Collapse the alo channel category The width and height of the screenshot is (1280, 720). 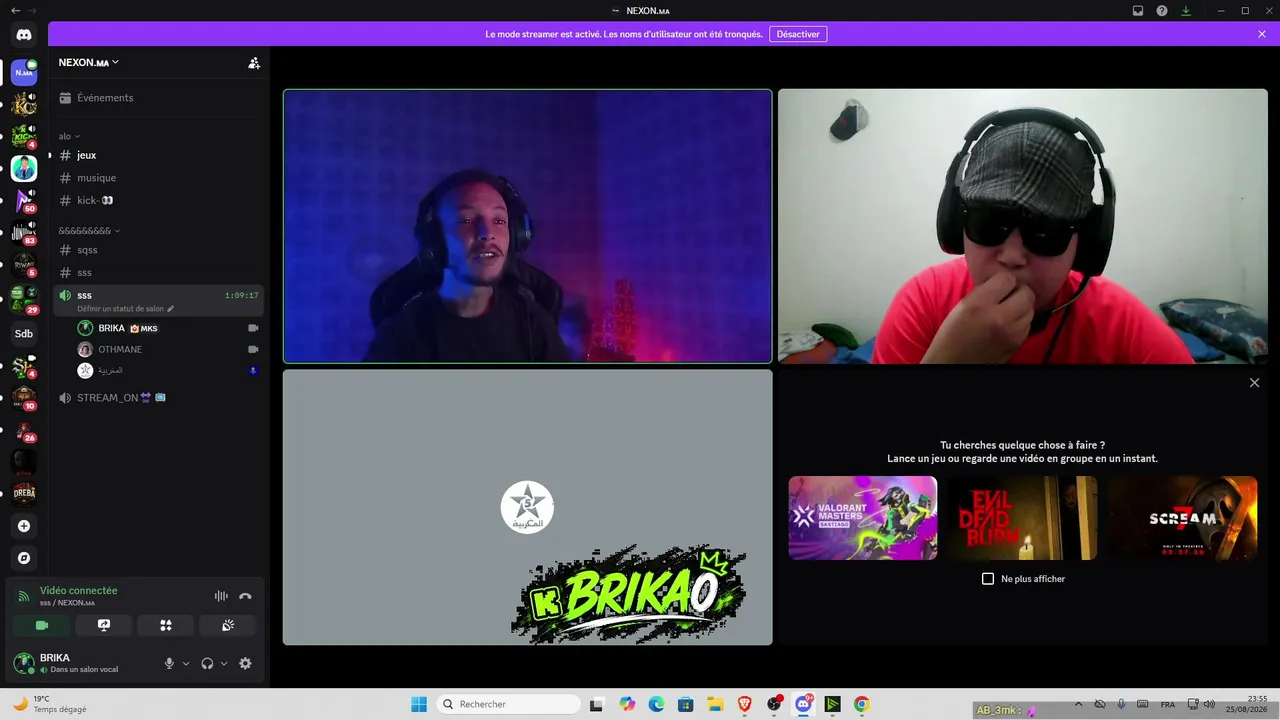(69, 136)
